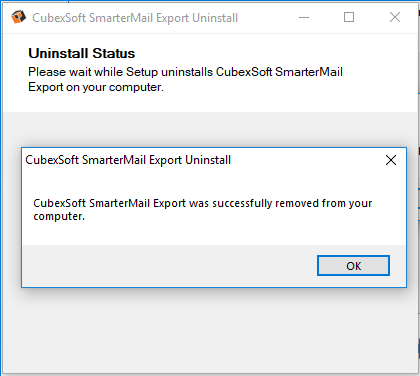Click the 'Export on your computer.' line
420x376 pixels.
(x=96, y=87)
